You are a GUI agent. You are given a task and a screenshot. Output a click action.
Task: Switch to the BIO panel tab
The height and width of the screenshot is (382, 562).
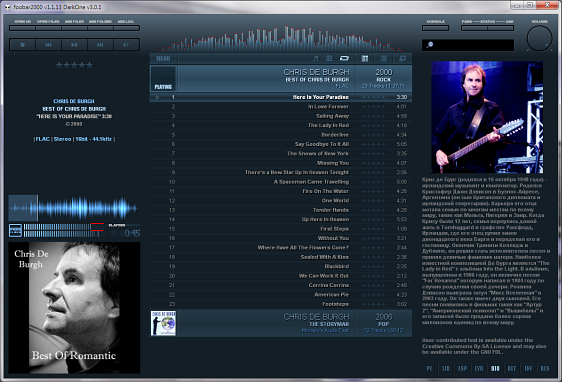coord(495,368)
